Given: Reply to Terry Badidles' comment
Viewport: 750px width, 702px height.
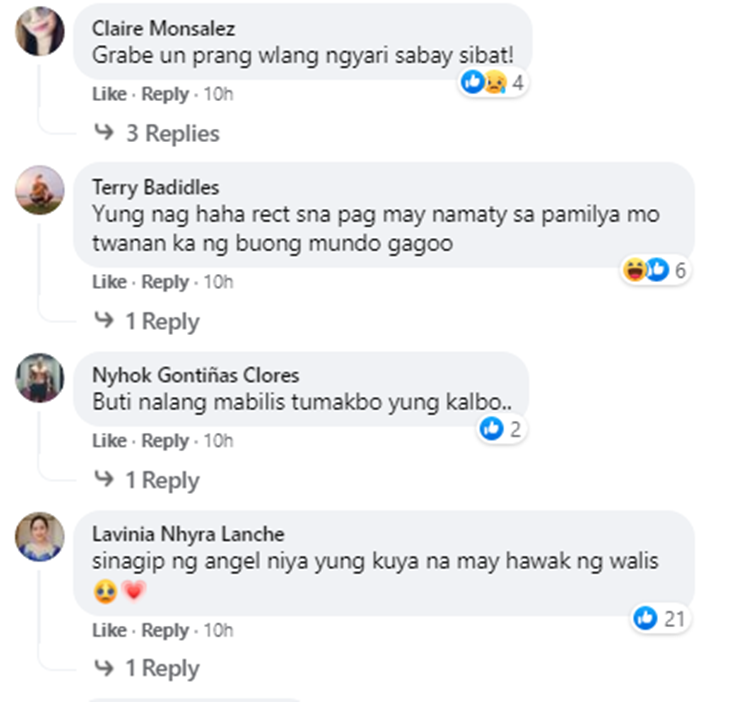Looking at the screenshot, I should click(165, 282).
